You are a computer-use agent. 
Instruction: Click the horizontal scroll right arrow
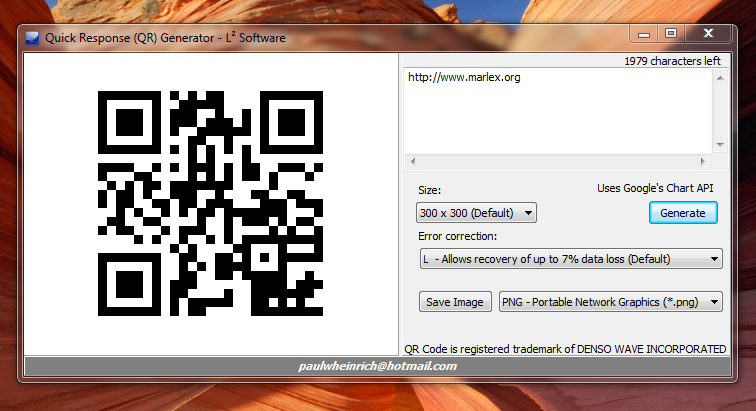[702, 162]
